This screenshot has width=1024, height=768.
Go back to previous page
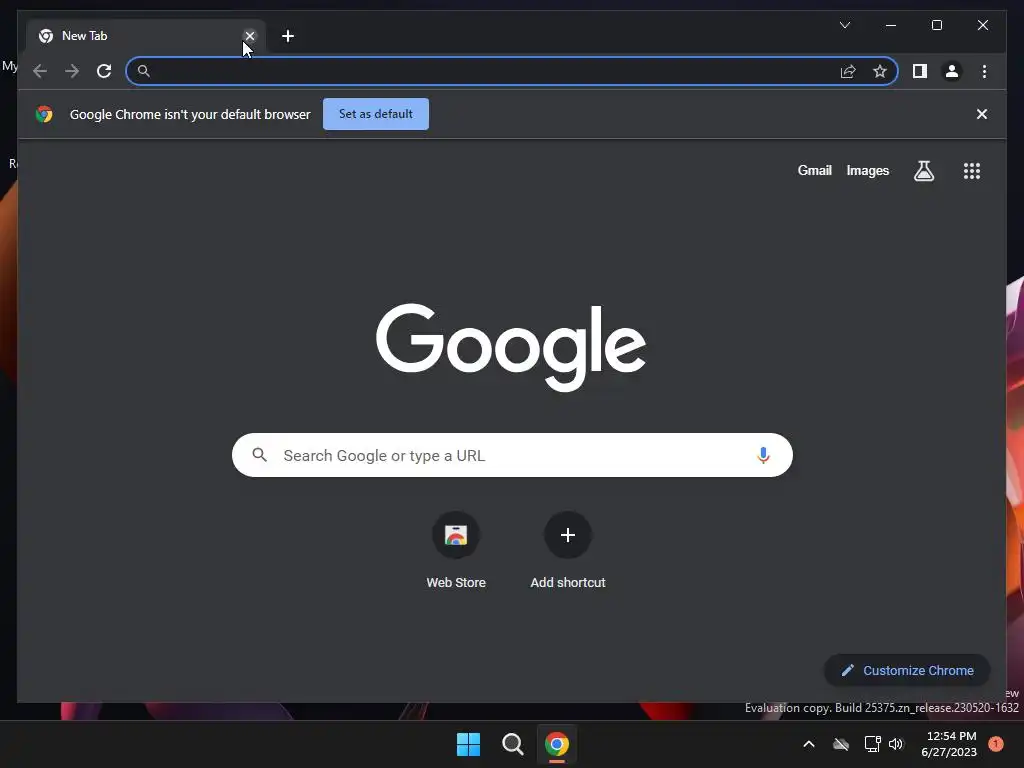[x=40, y=71]
